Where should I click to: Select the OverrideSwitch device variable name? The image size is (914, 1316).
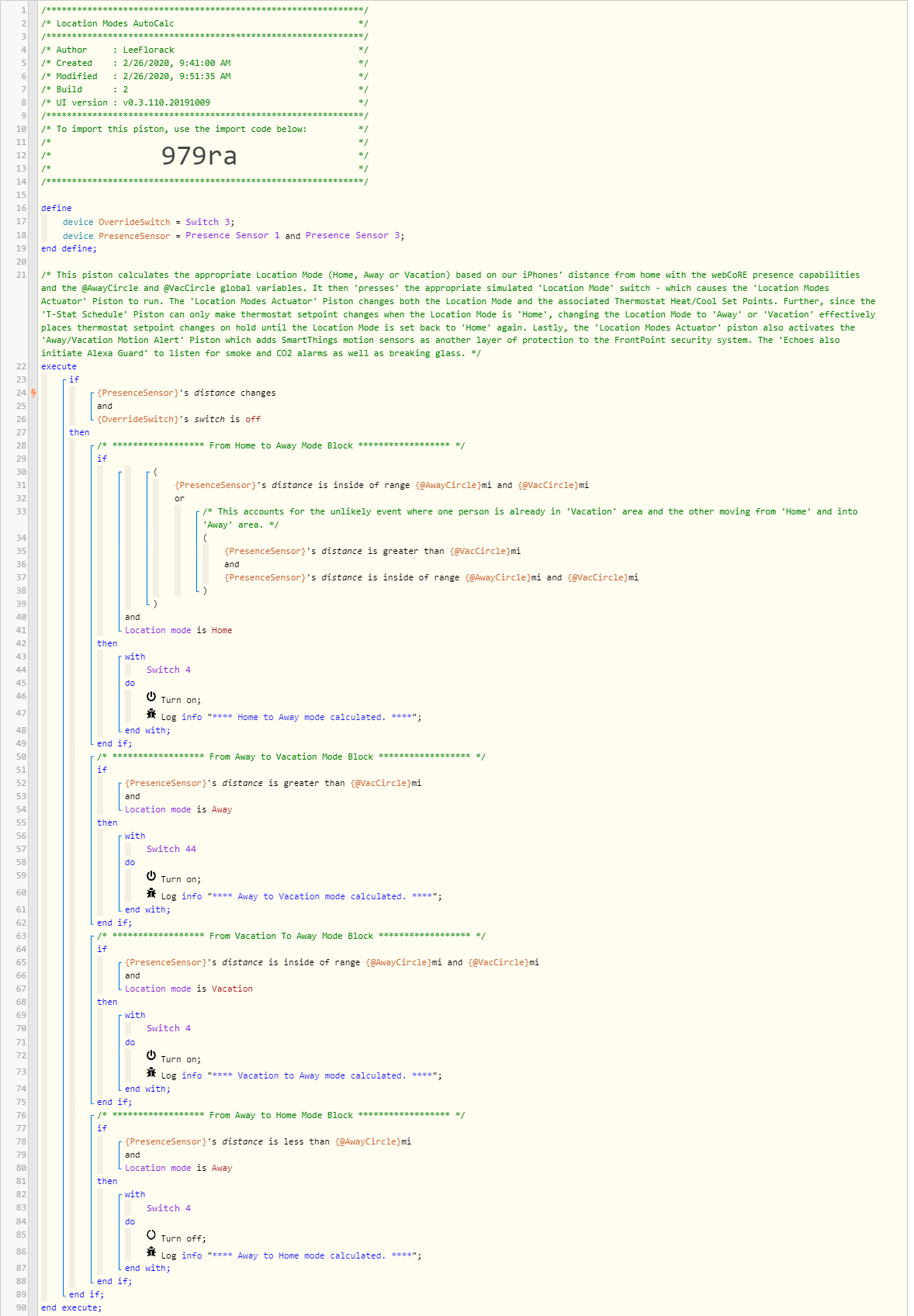pyautogui.click(x=134, y=222)
